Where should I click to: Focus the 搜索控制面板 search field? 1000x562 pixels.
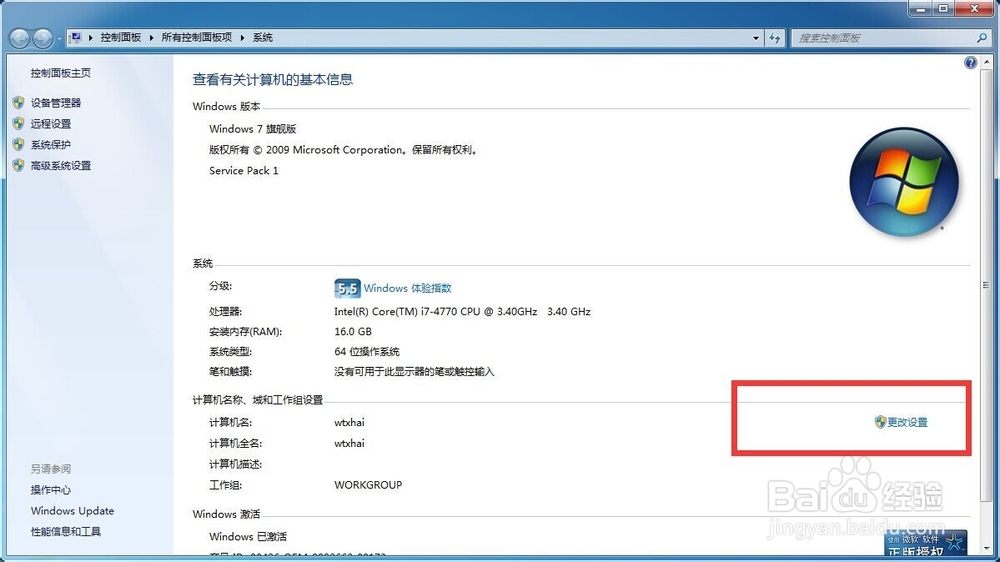(883, 38)
